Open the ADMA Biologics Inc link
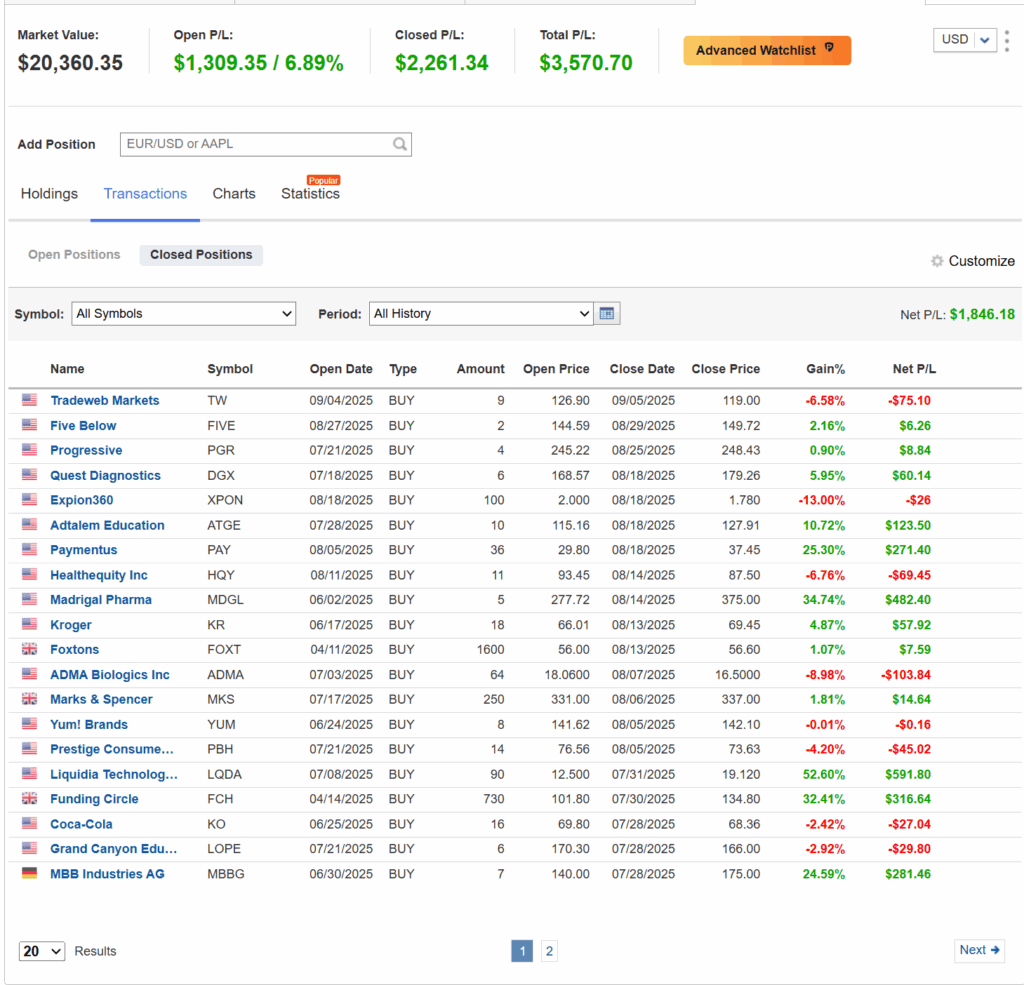1024x985 pixels. click(x=110, y=675)
